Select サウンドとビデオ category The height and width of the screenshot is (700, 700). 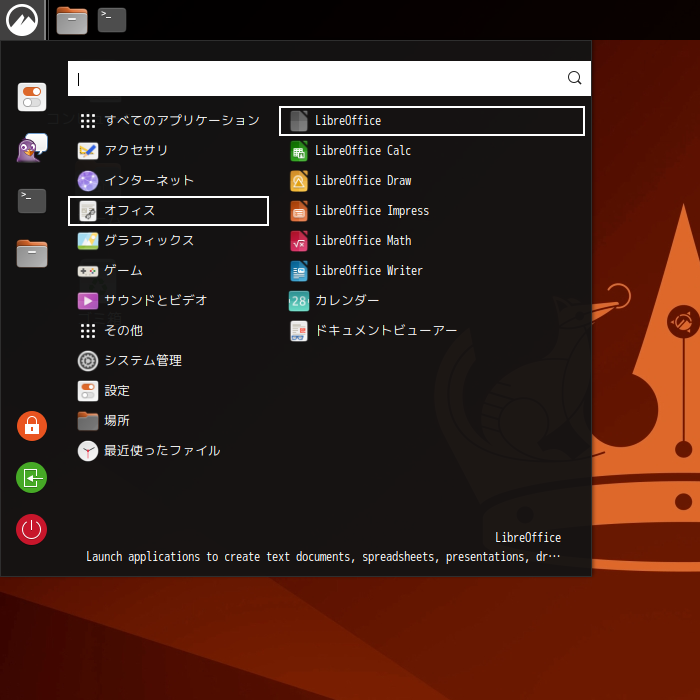click(x=168, y=300)
